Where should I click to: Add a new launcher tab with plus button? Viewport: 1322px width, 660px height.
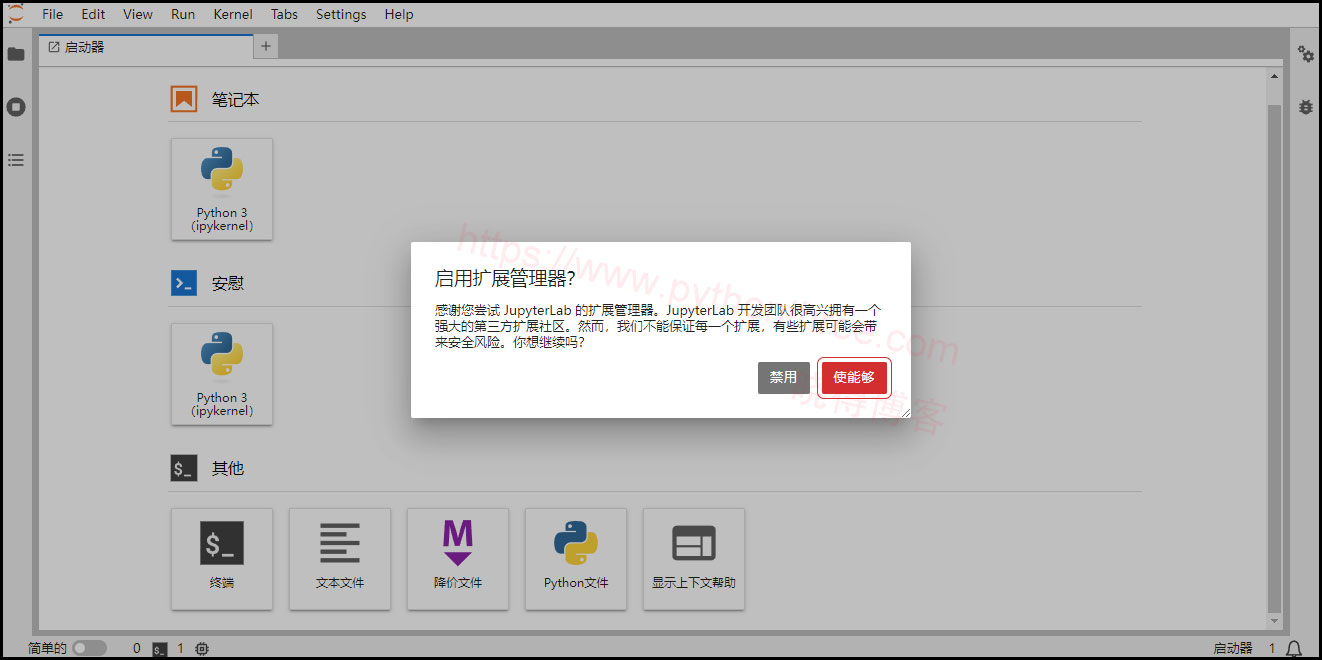coord(266,46)
